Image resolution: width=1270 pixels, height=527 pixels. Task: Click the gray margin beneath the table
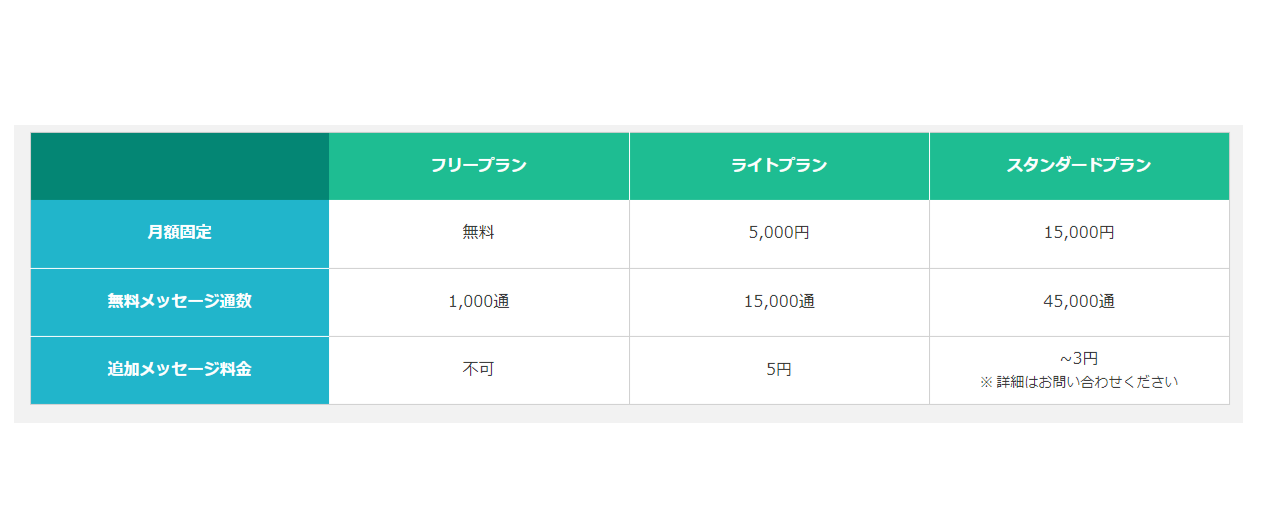[x=628, y=414]
